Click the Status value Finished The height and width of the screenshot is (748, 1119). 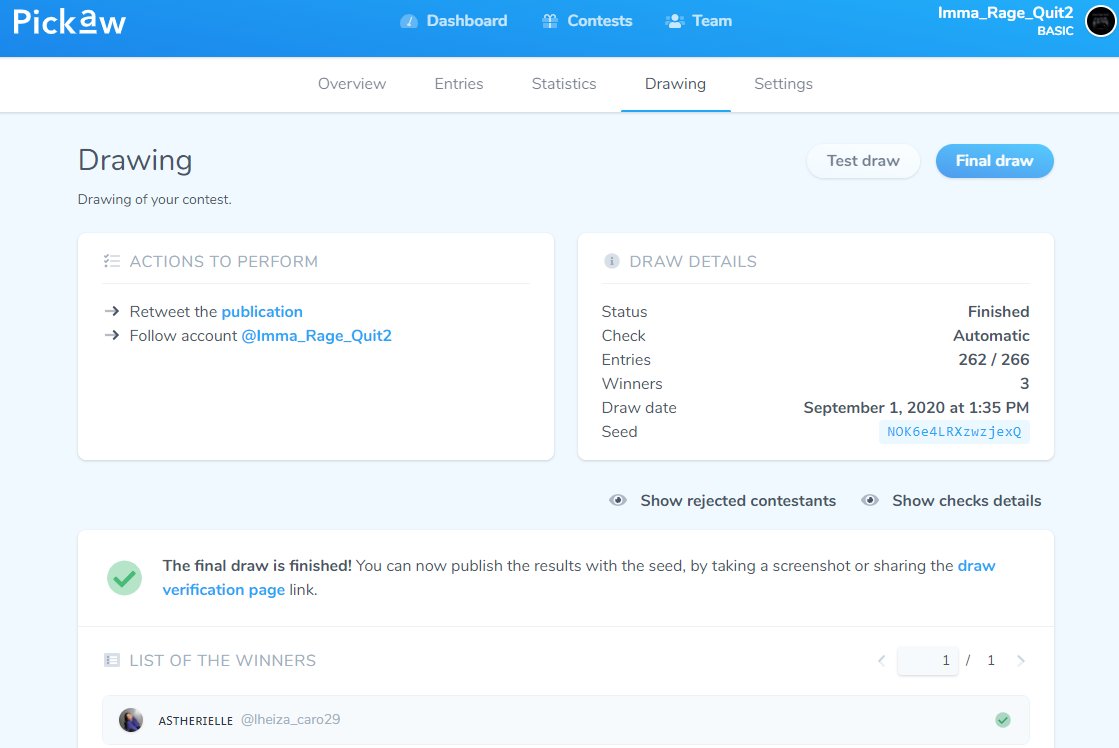998,311
